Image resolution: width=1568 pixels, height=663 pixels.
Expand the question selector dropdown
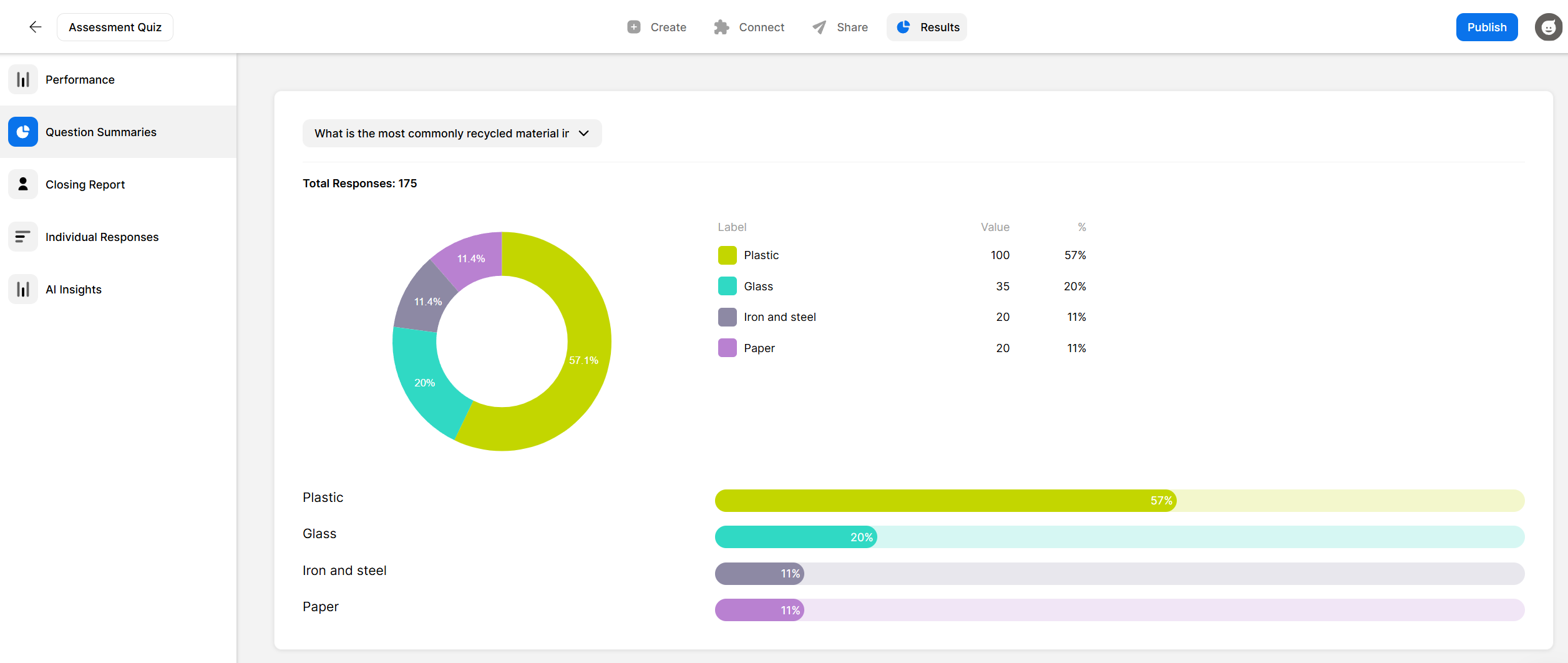pyautogui.click(x=452, y=133)
